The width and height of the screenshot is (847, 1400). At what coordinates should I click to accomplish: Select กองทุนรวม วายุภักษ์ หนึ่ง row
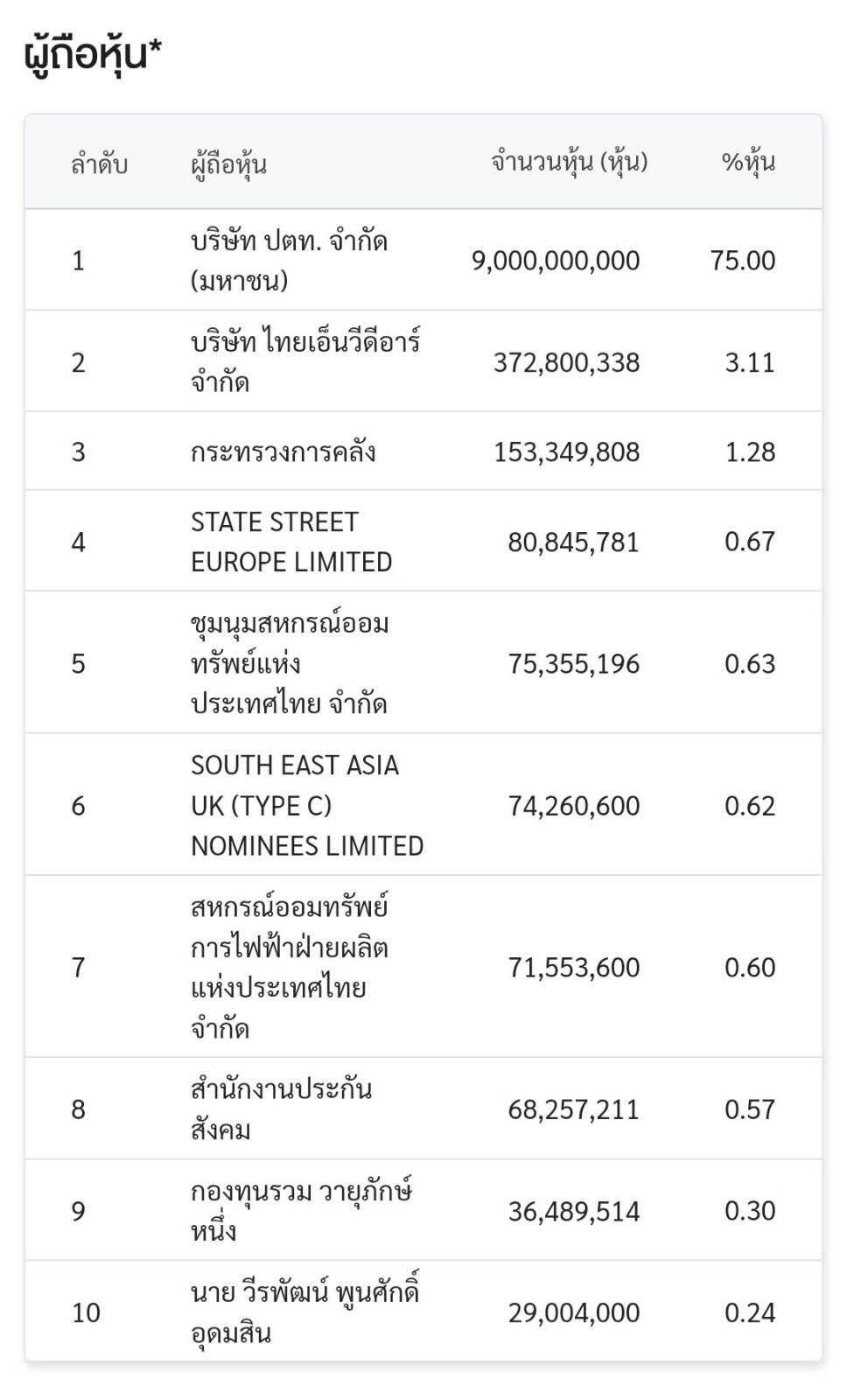click(423, 1210)
